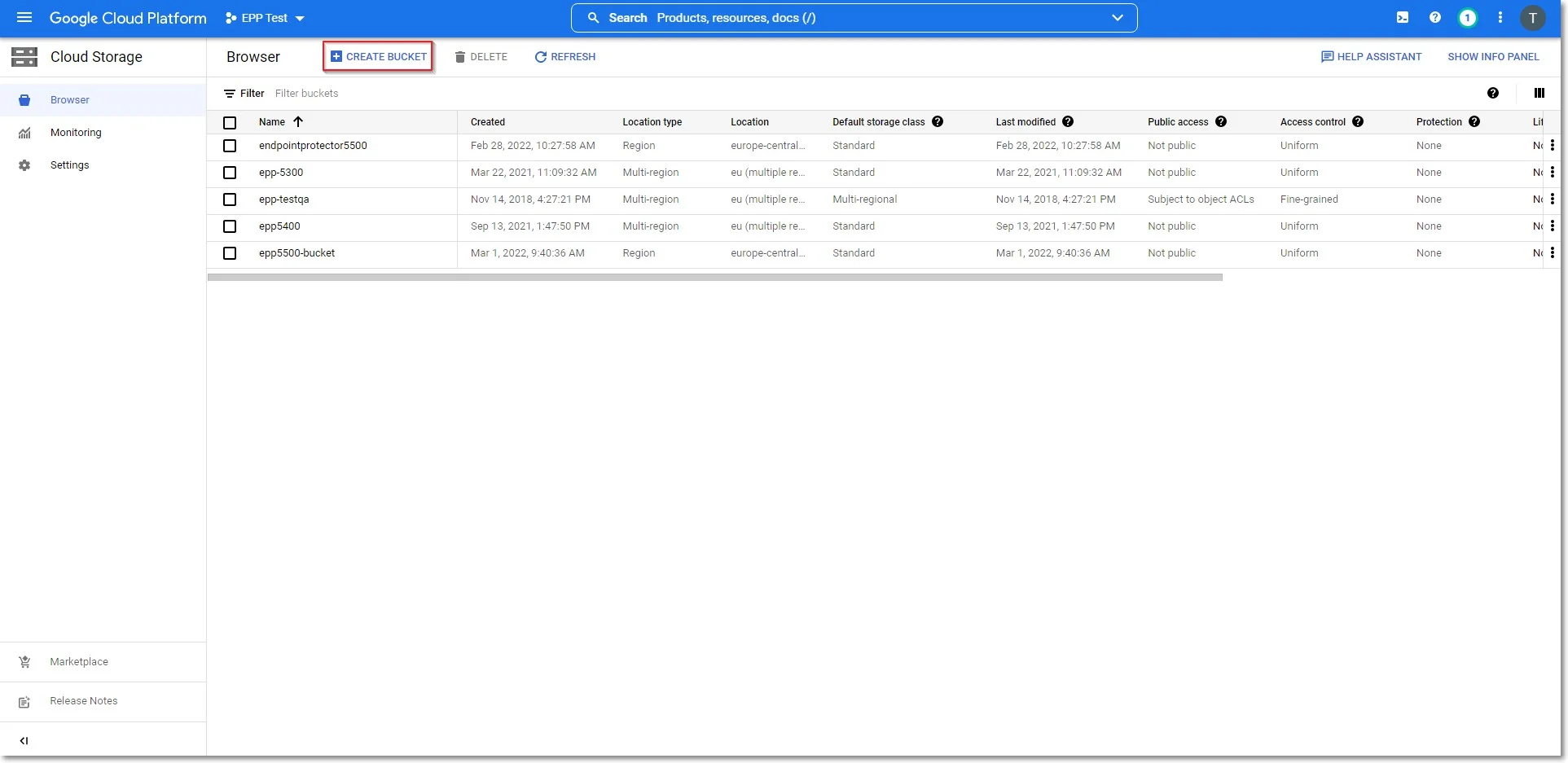Click the table help icon near column options
Screen dimensions: 1568x763
pos(1493,93)
